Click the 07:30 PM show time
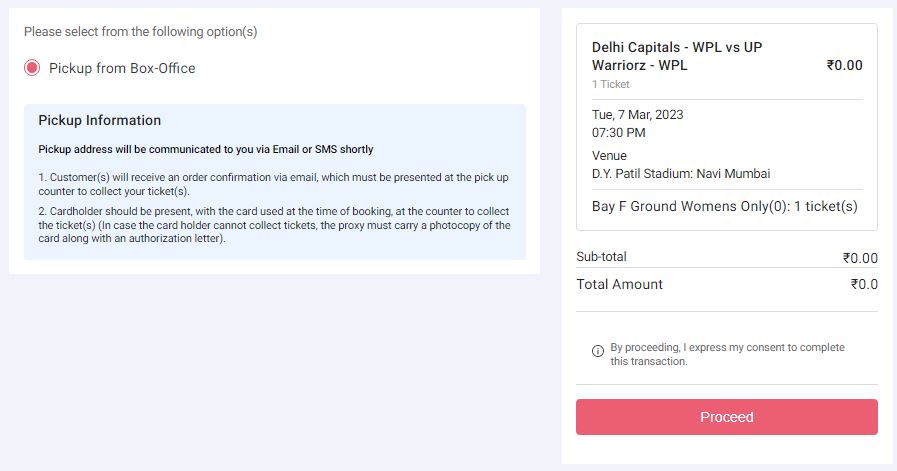The height and width of the screenshot is (471, 897). pyautogui.click(x=619, y=133)
